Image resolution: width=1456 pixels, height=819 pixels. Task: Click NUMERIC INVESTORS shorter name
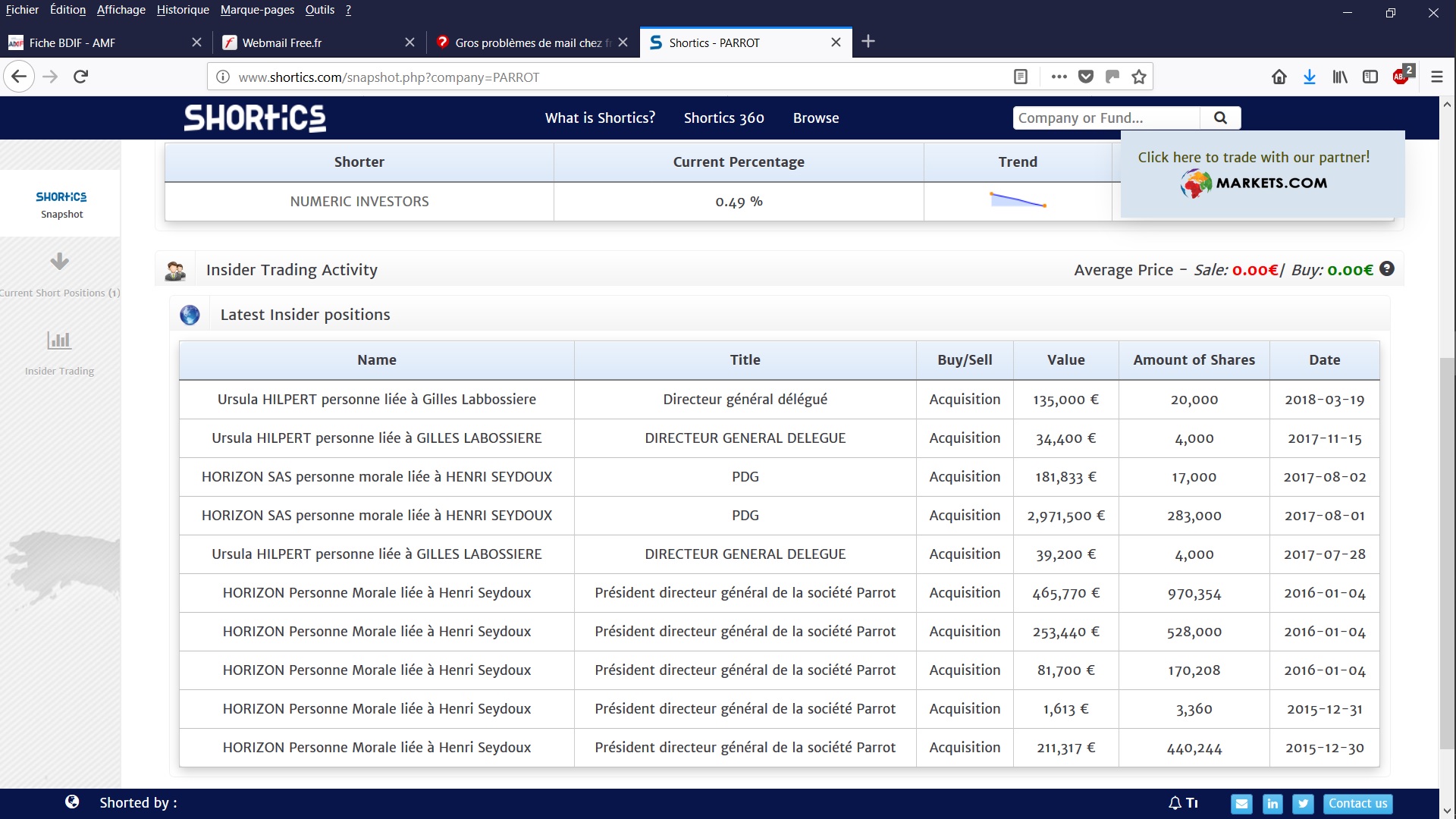[x=359, y=202]
